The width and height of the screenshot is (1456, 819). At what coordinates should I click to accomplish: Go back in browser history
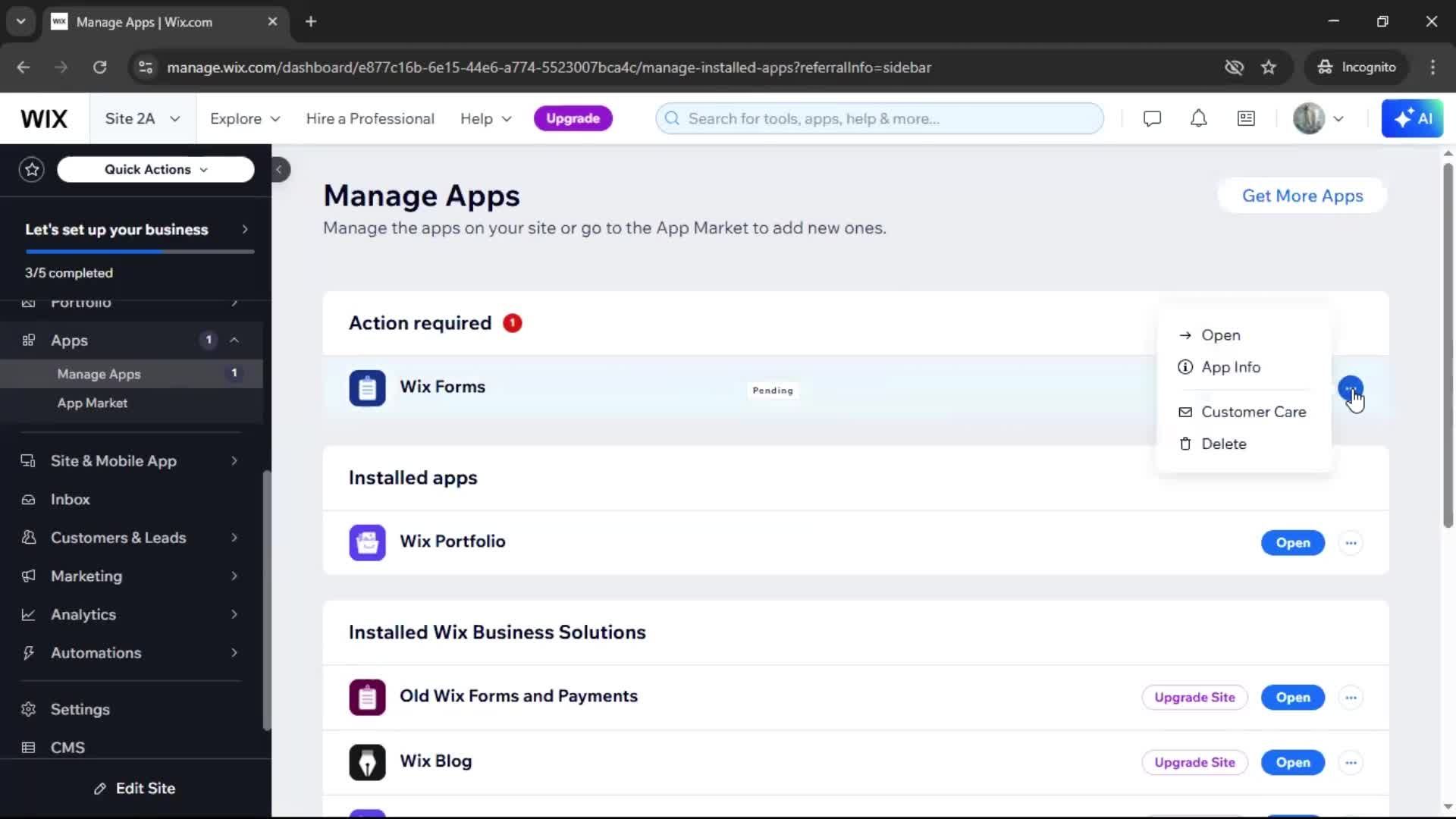(x=24, y=67)
